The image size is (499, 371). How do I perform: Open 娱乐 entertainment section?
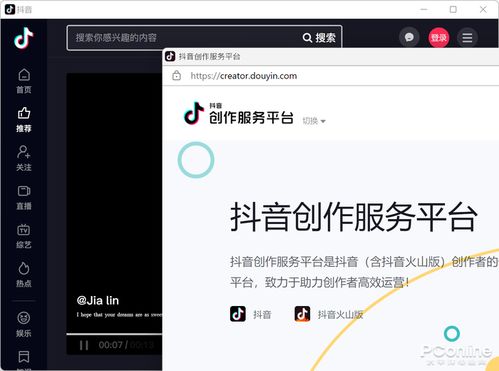pos(24,324)
